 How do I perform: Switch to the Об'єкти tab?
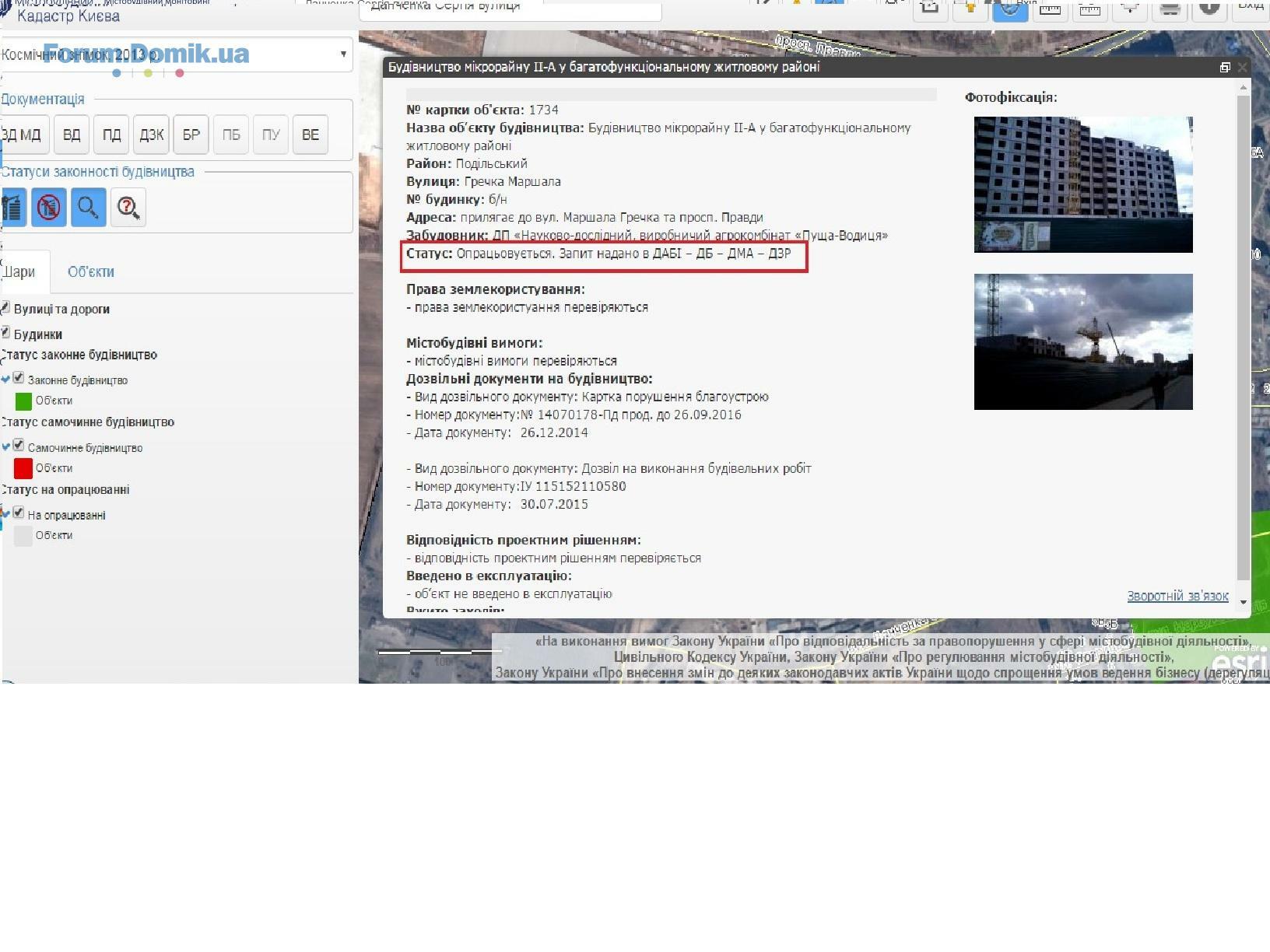91,271
